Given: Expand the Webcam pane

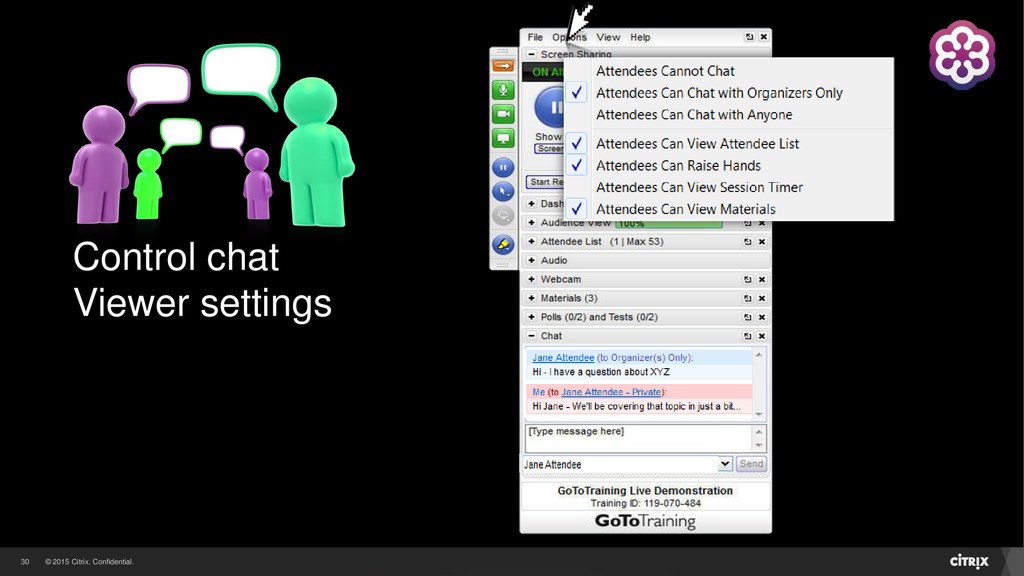Looking at the screenshot, I should [x=532, y=280].
